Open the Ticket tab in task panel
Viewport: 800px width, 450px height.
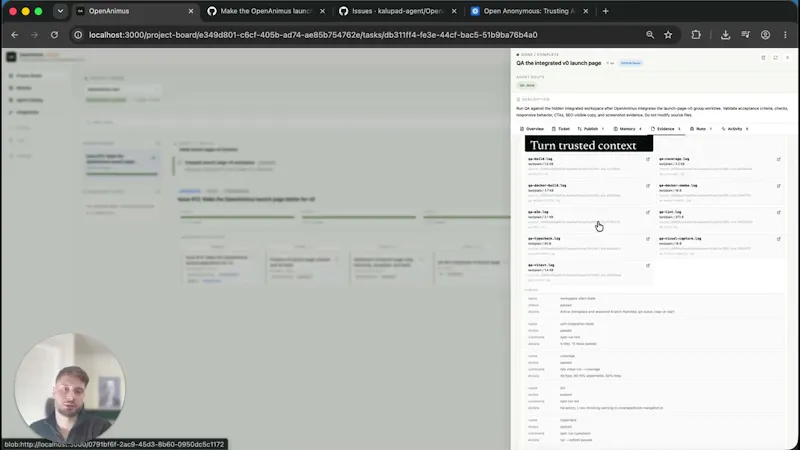560,129
